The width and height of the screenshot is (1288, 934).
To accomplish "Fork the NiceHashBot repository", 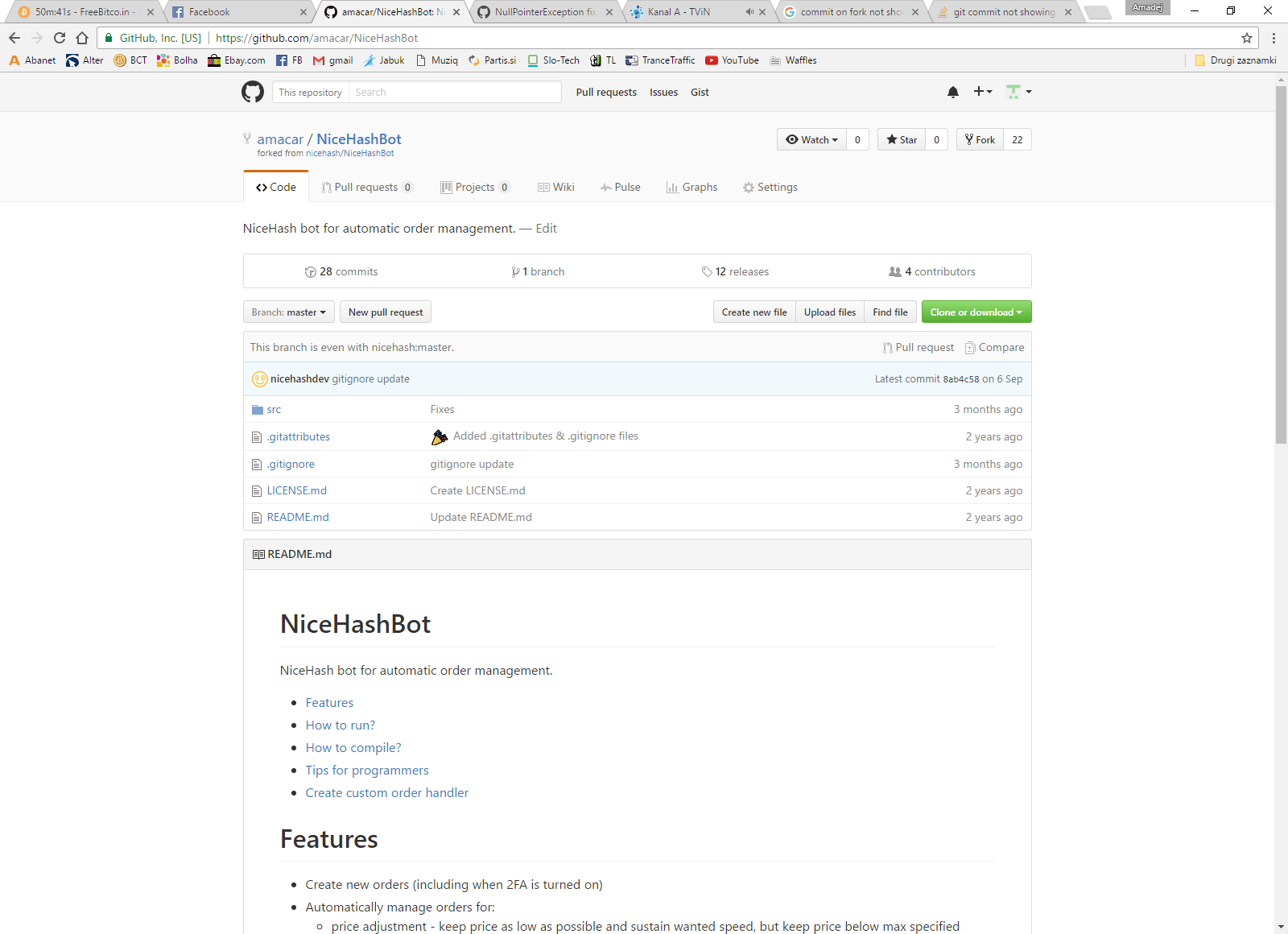I will point(980,139).
